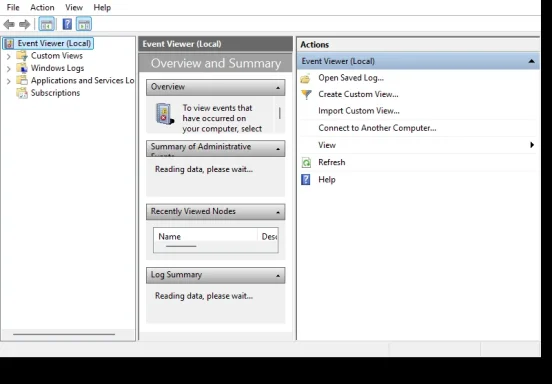Click the Forward arrow toolbar icon

(24, 24)
